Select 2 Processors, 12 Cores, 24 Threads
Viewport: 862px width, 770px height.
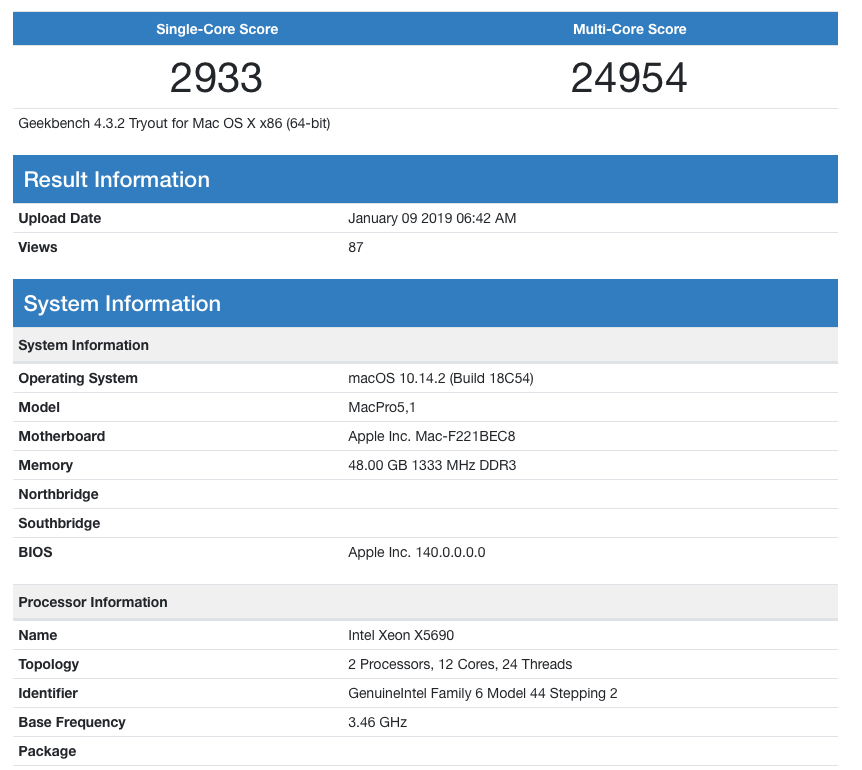coord(460,664)
